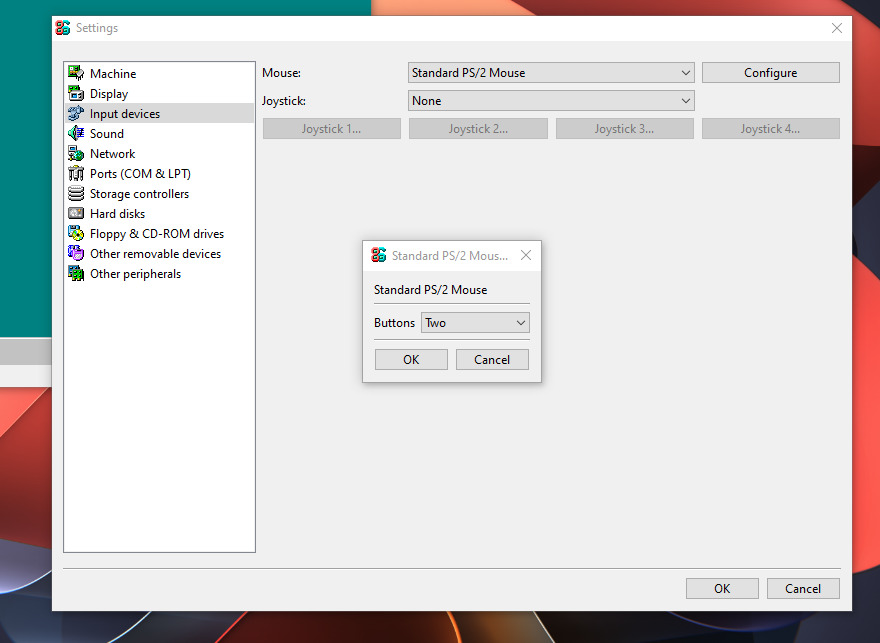Click the Configure button for mouse
Viewport: 880px width, 643px height.
click(771, 72)
